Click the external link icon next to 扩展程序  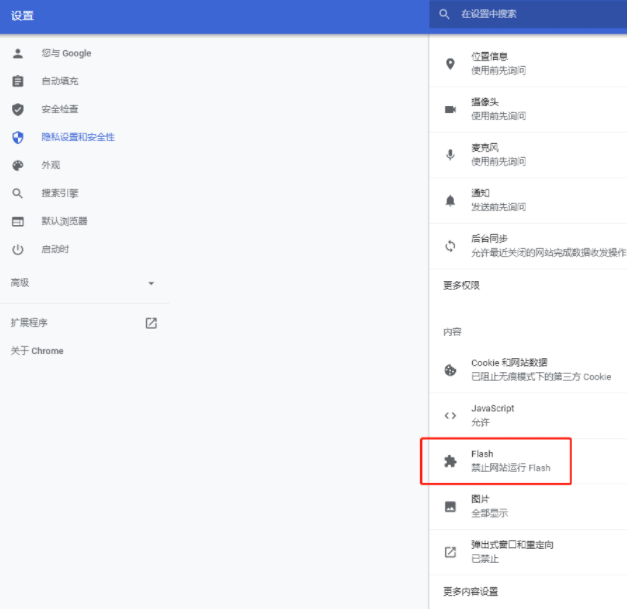click(151, 323)
